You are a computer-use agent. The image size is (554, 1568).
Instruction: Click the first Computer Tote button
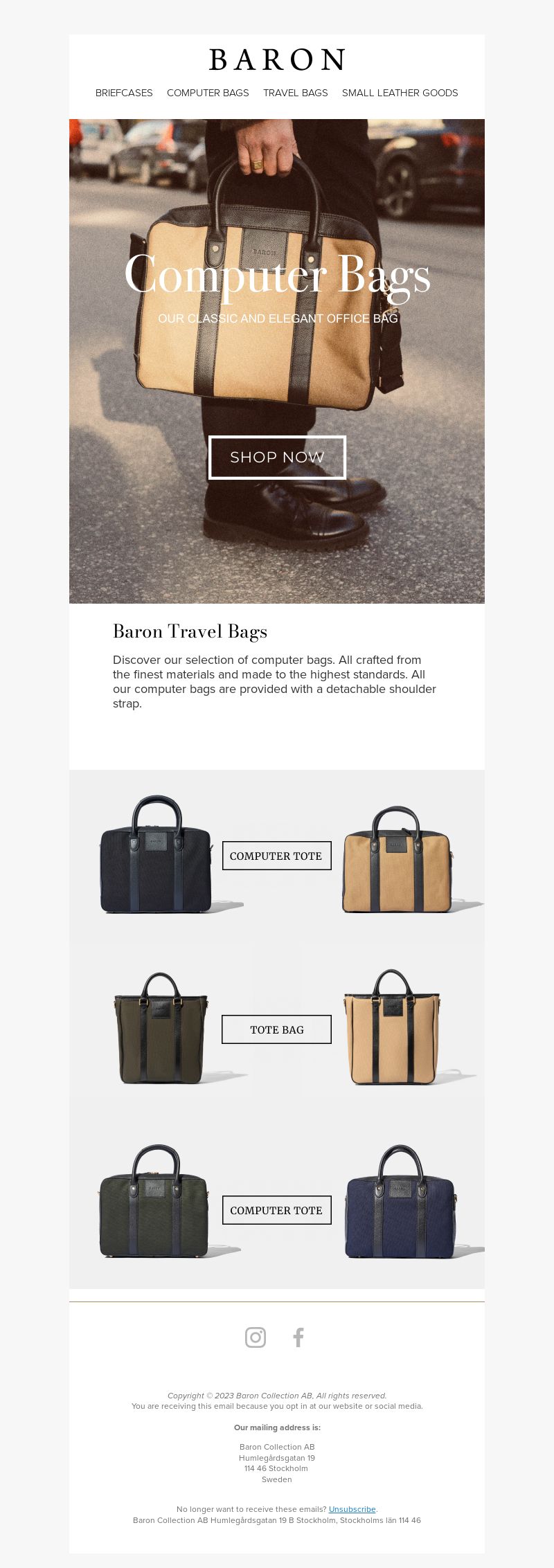pos(276,856)
